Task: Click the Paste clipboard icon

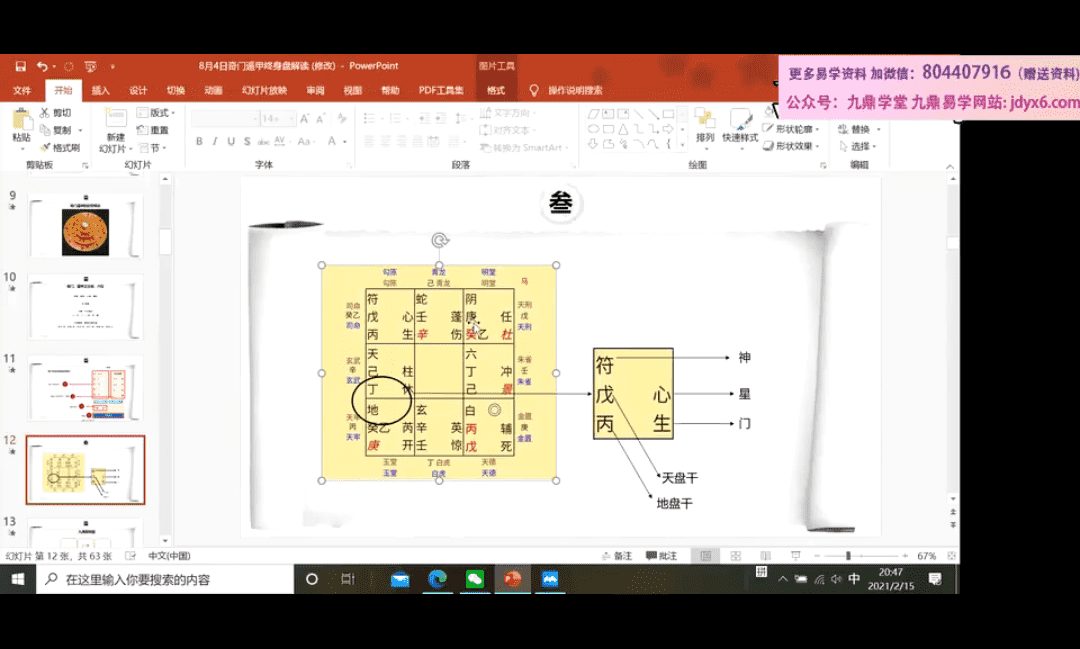Action: [x=20, y=124]
